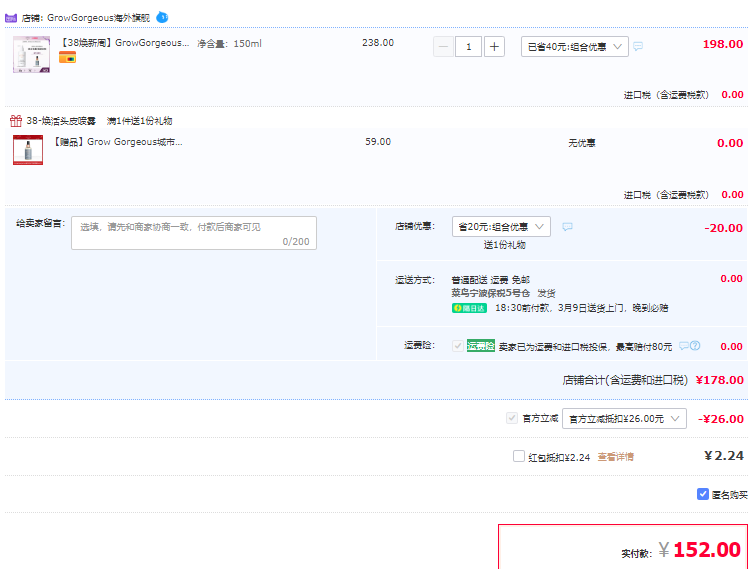Click the 59.00 gift price
Image resolution: width=748 pixels, height=569 pixels.
(x=378, y=142)
